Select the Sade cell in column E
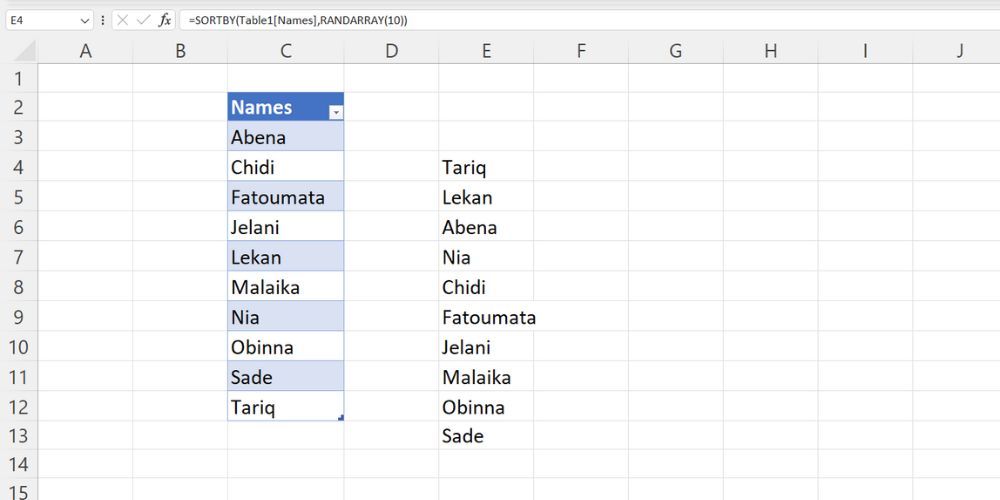Image resolution: width=1000 pixels, height=500 pixels. [x=485, y=436]
